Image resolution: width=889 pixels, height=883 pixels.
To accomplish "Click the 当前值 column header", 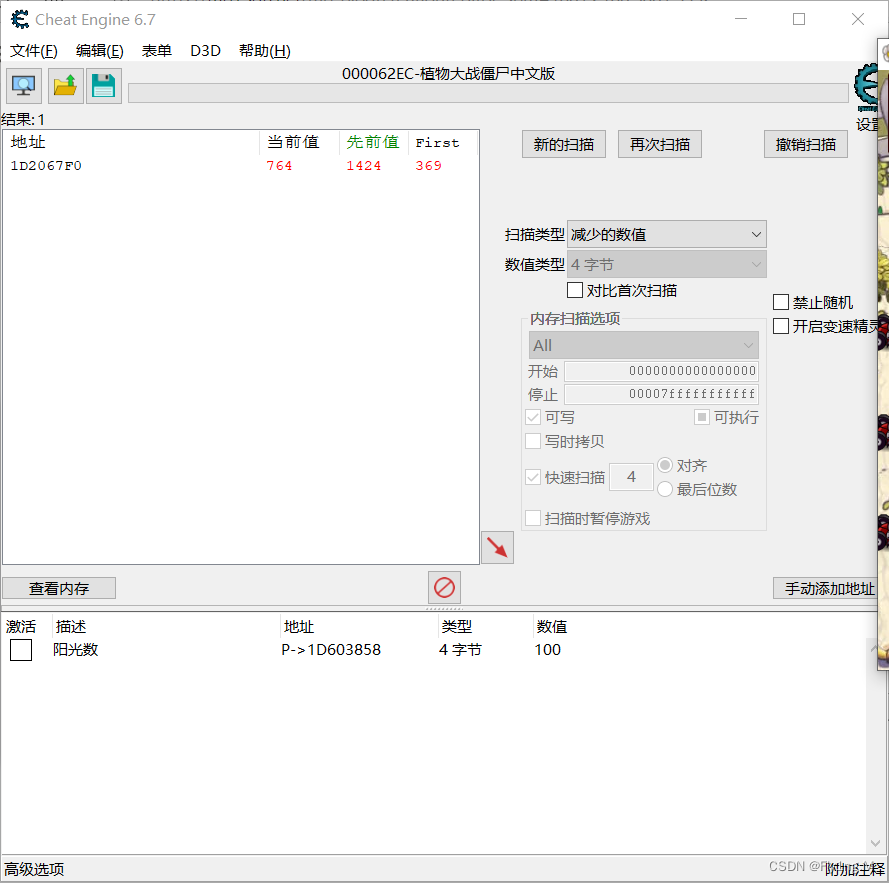I will (299, 142).
